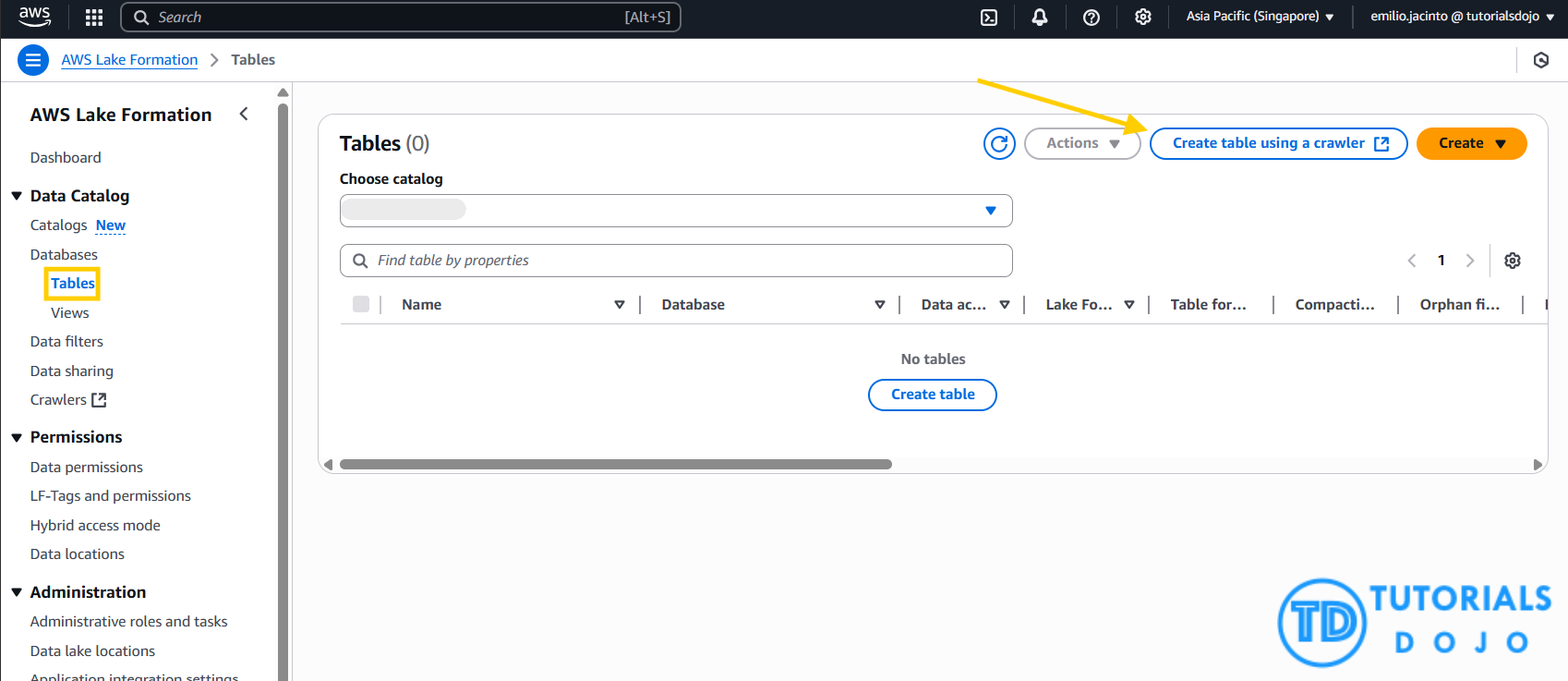Click the table horizontal scrollbar thumb
Viewport: 1568px width, 681px height.
pyautogui.click(x=616, y=465)
